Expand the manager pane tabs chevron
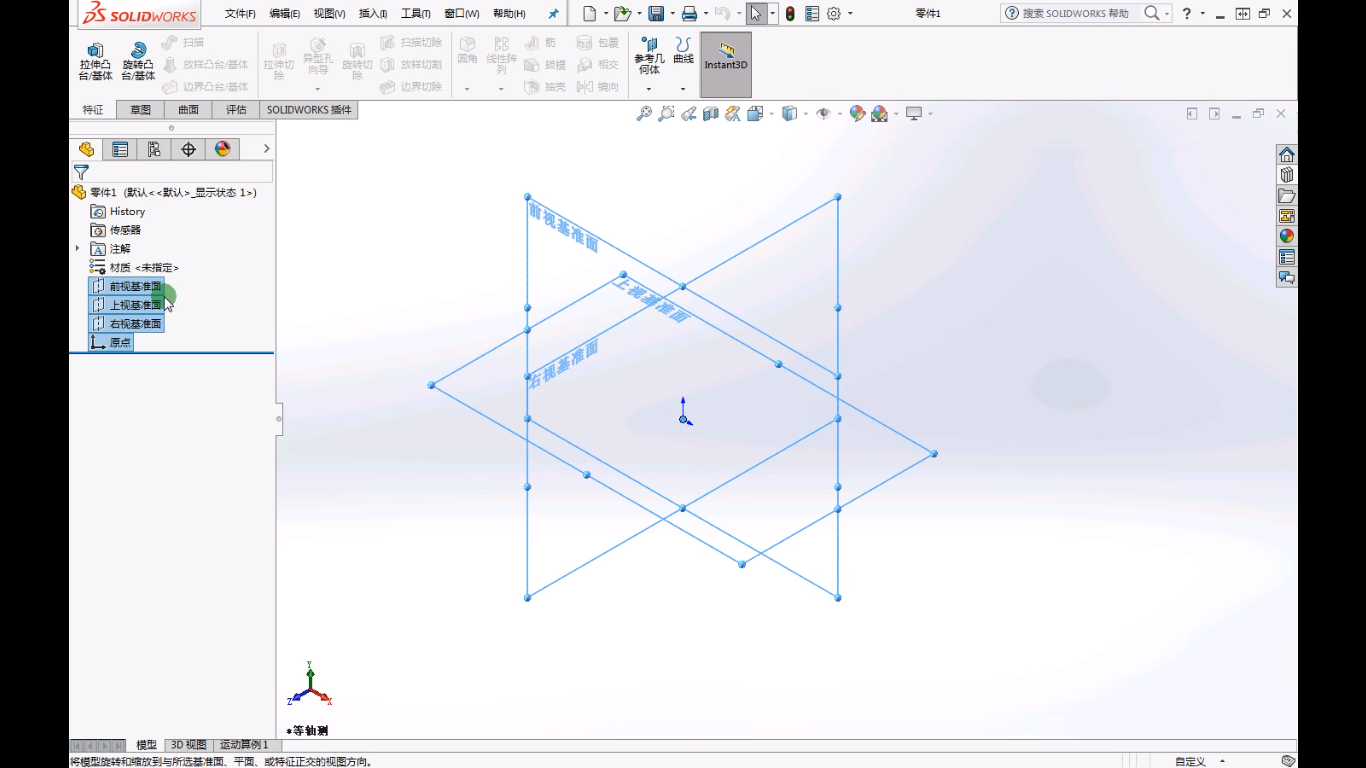The image size is (1366, 768). point(266,149)
